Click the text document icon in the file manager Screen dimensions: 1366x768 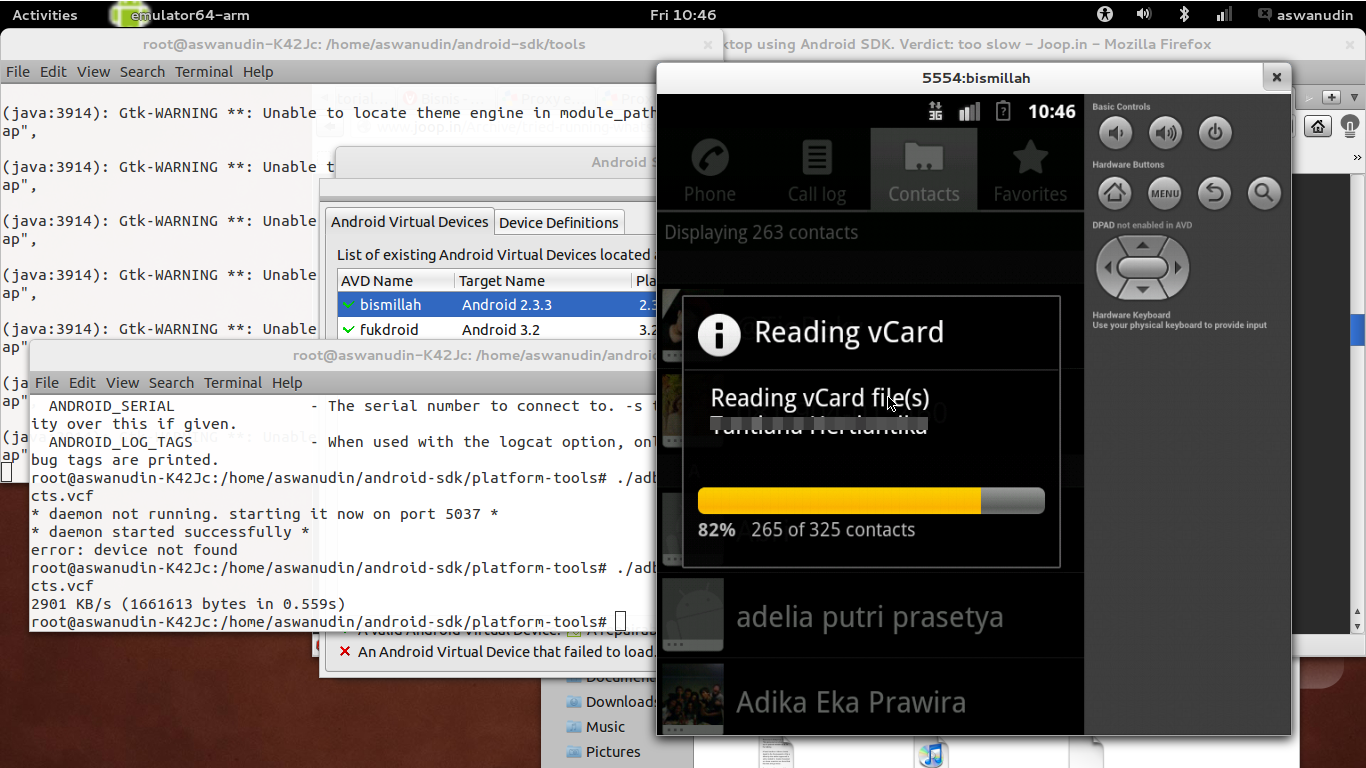pyautogui.click(x=776, y=754)
